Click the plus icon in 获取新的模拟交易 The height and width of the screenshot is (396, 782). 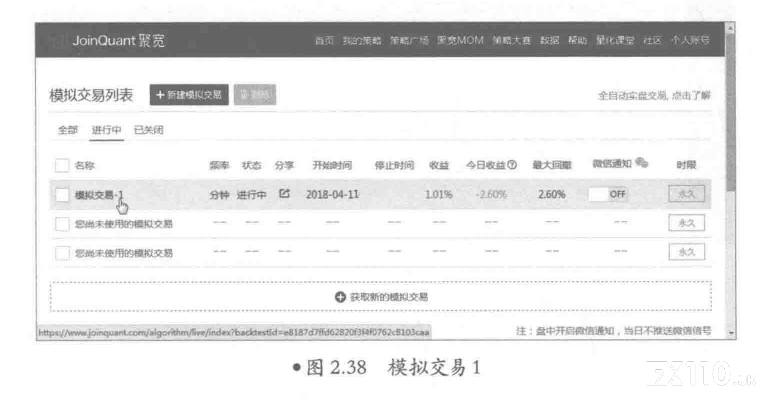tap(340, 297)
